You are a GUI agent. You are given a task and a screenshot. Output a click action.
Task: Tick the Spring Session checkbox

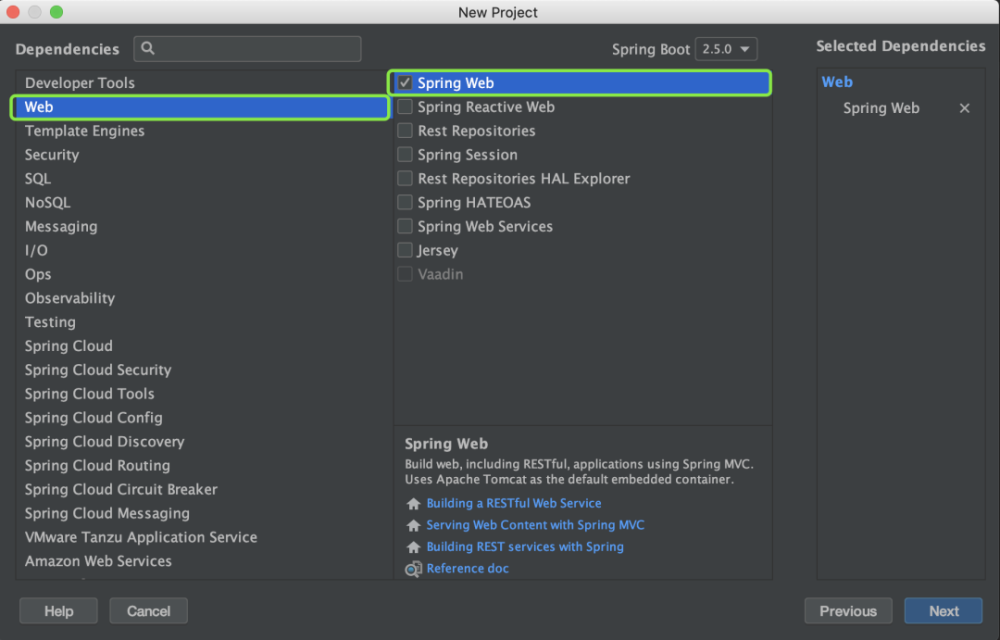[405, 155]
